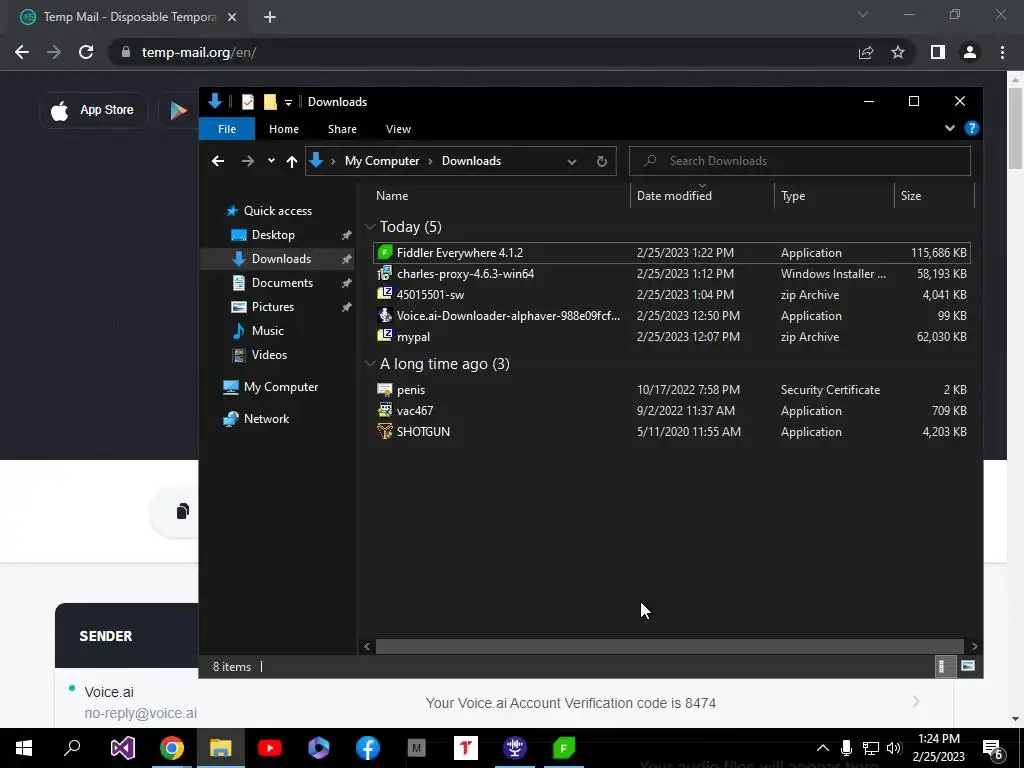Copy the temp email with clipboard icon
1024x768 pixels.
point(183,511)
